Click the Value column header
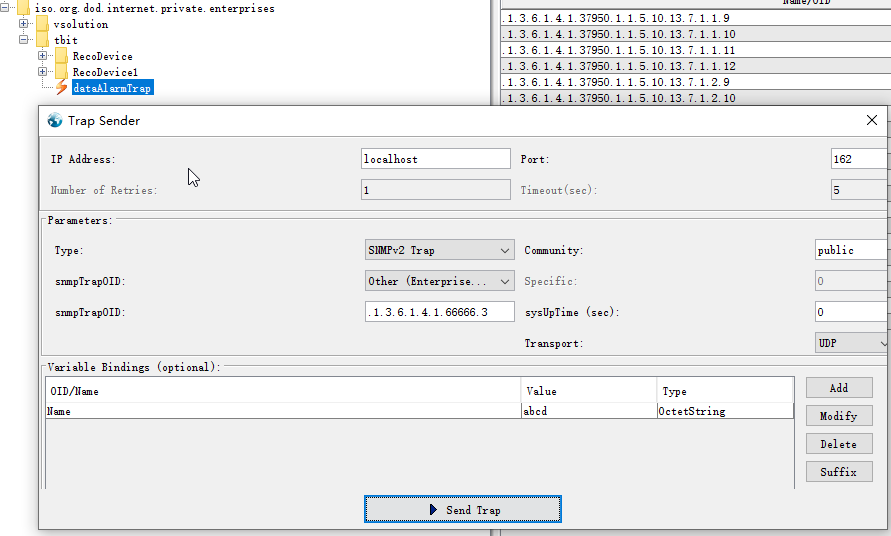The width and height of the screenshot is (891, 536). [x=589, y=391]
